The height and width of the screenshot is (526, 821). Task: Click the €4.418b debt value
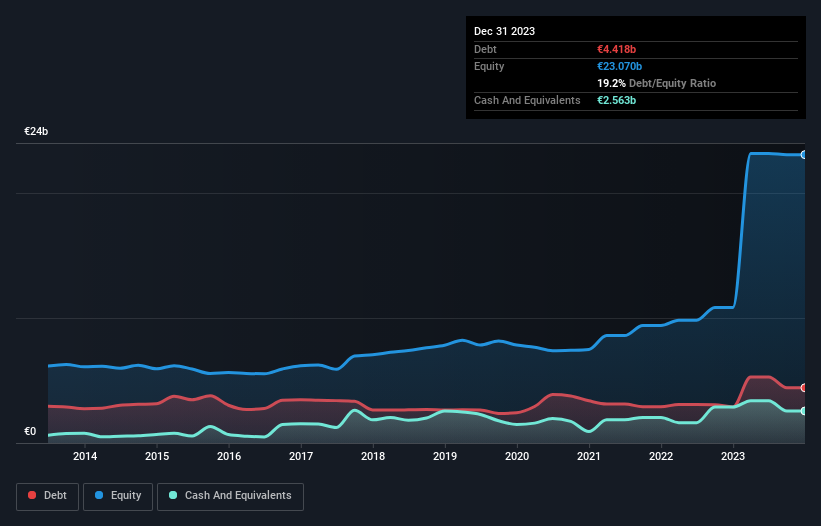click(616, 49)
